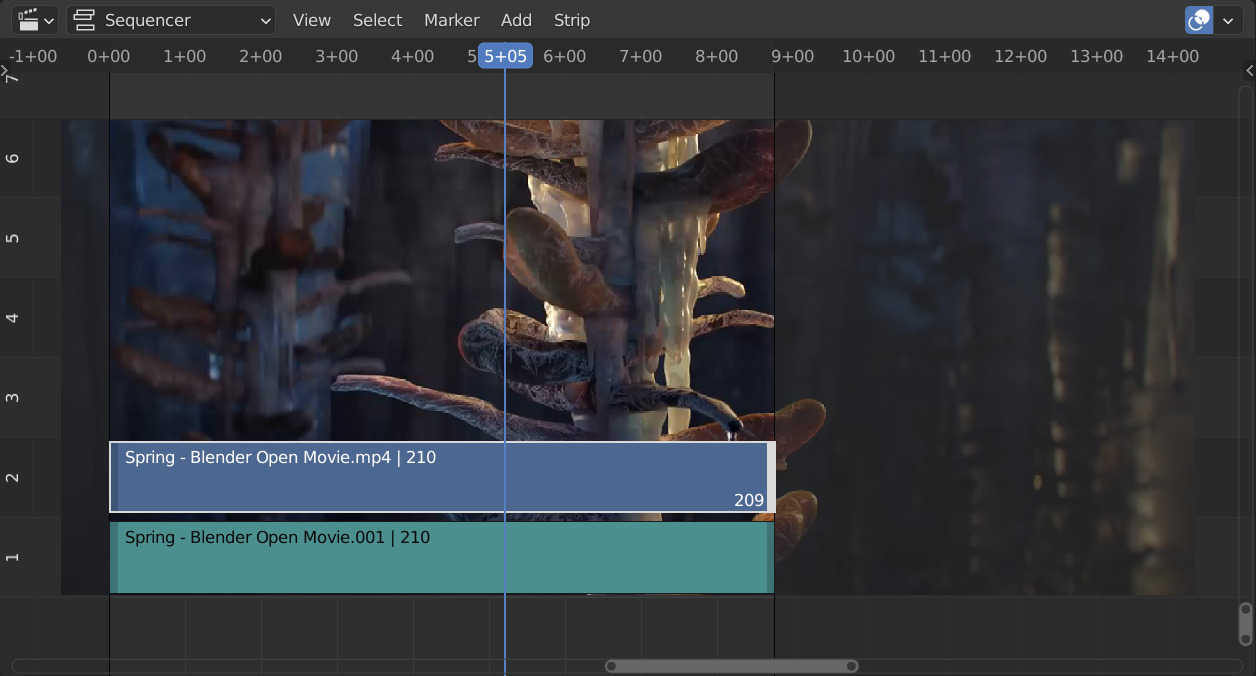The height and width of the screenshot is (676, 1256).
Task: Open the Add menu
Action: [x=517, y=20]
